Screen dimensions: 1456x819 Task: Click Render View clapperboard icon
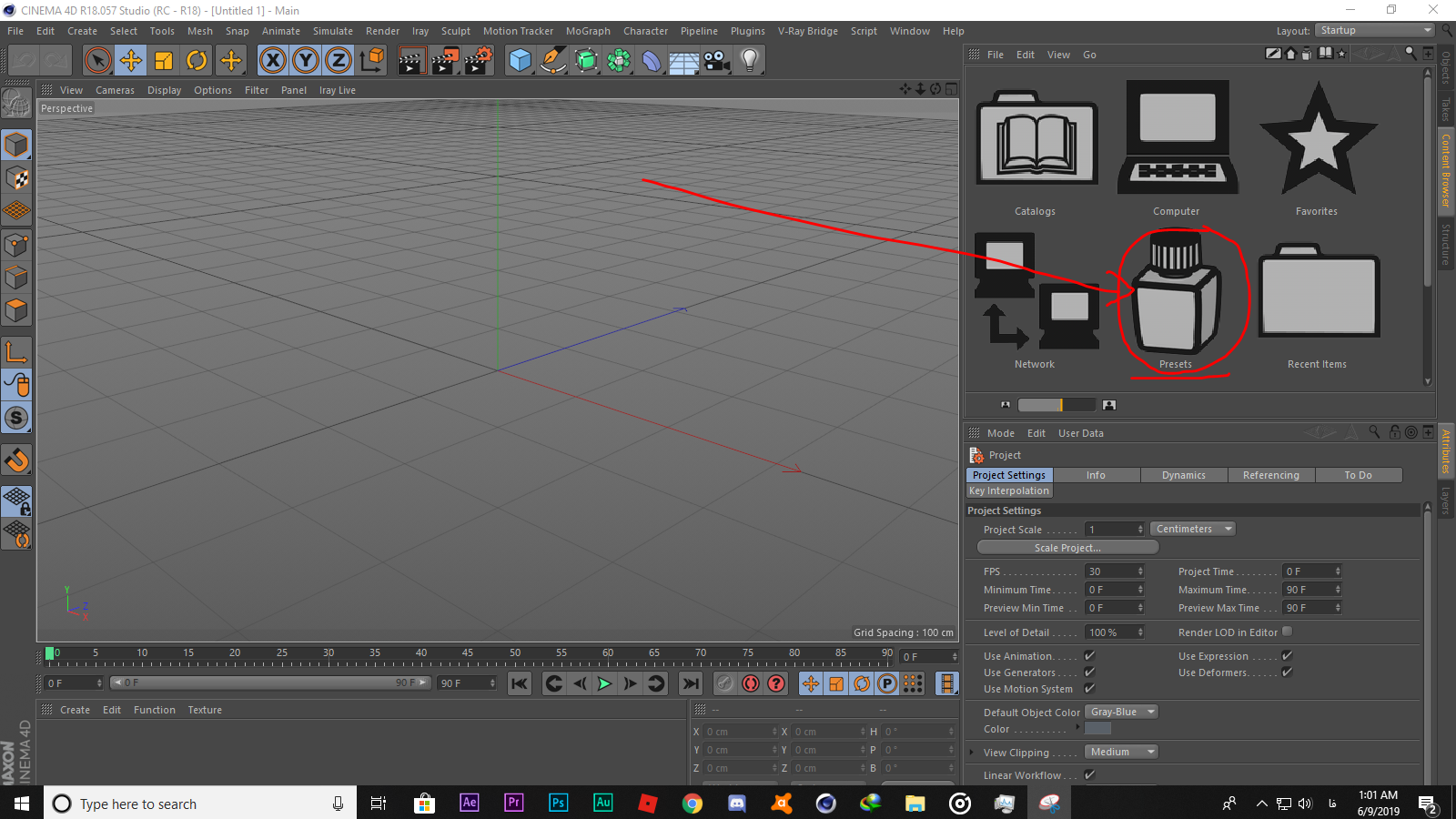(x=411, y=61)
